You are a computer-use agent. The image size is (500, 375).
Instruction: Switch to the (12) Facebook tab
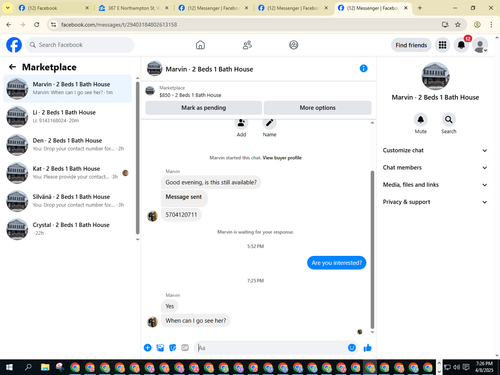click(53, 8)
